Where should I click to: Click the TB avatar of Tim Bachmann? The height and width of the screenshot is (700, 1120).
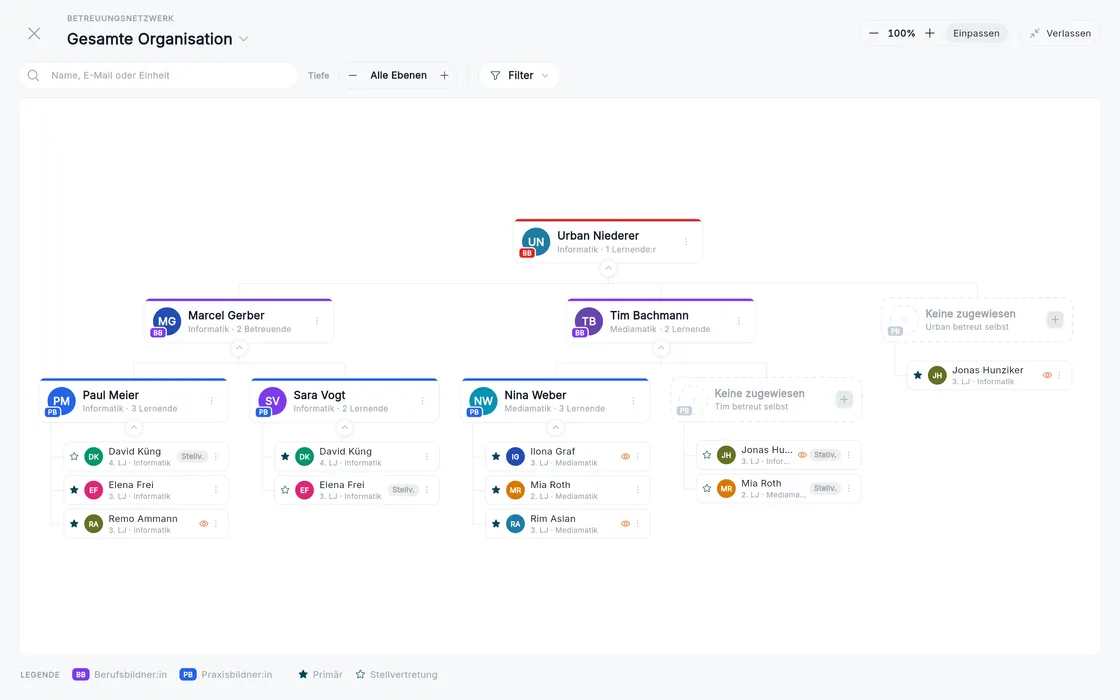(x=589, y=321)
